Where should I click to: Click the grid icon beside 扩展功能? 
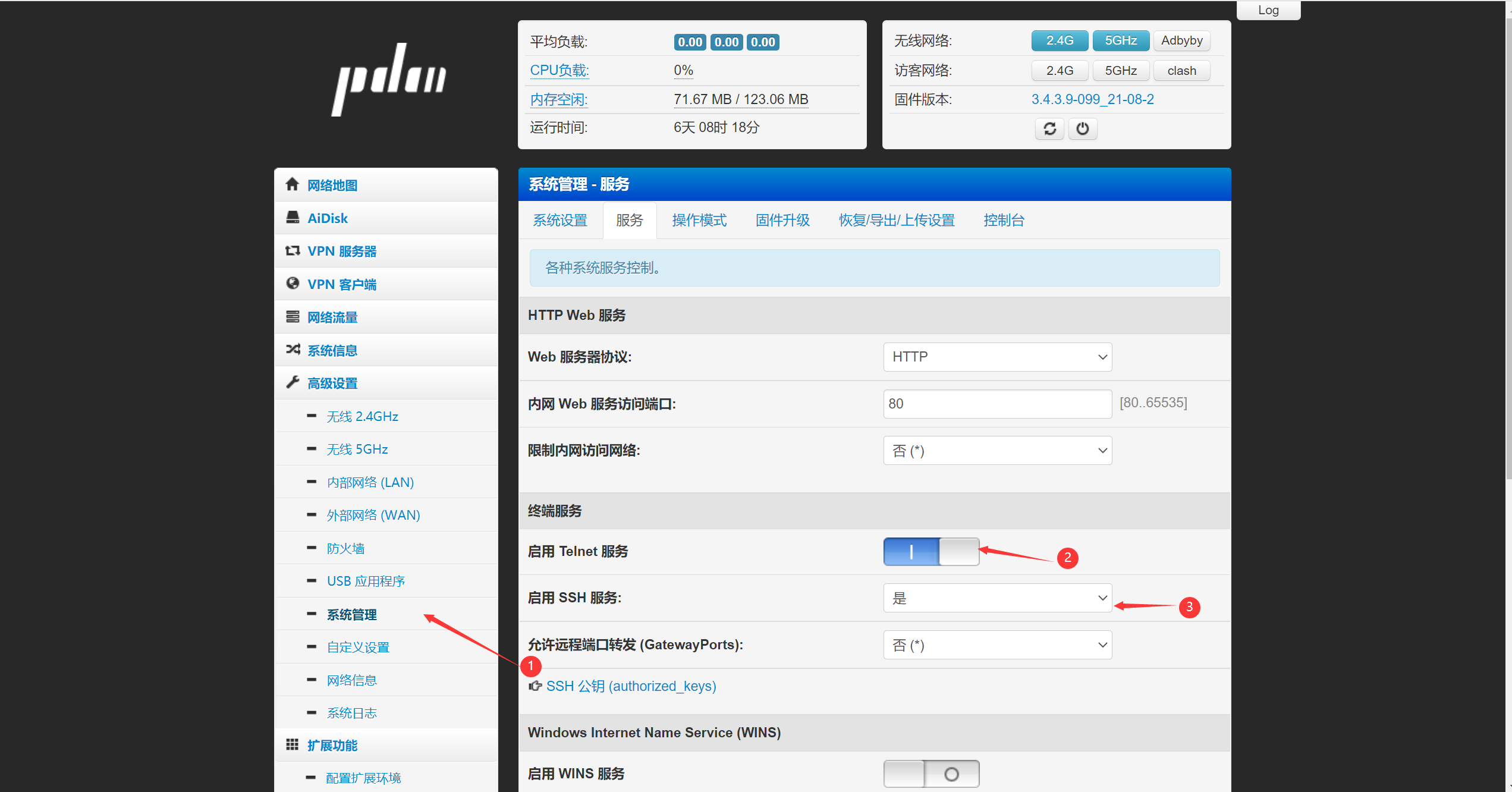click(292, 744)
